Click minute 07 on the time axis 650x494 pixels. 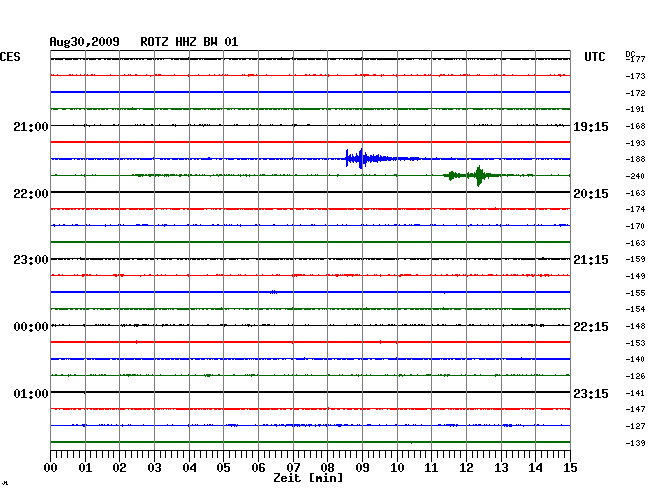pyautogui.click(x=293, y=468)
